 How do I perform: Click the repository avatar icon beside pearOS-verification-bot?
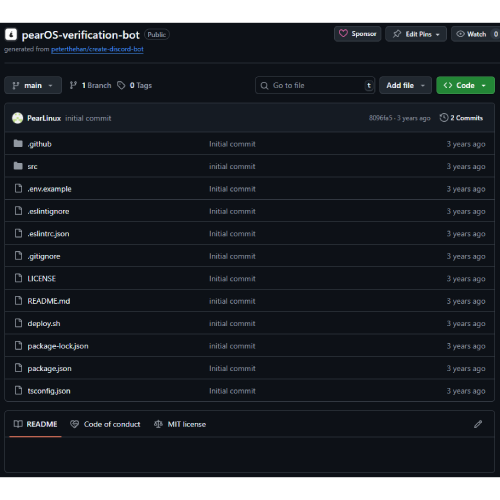[11, 34]
